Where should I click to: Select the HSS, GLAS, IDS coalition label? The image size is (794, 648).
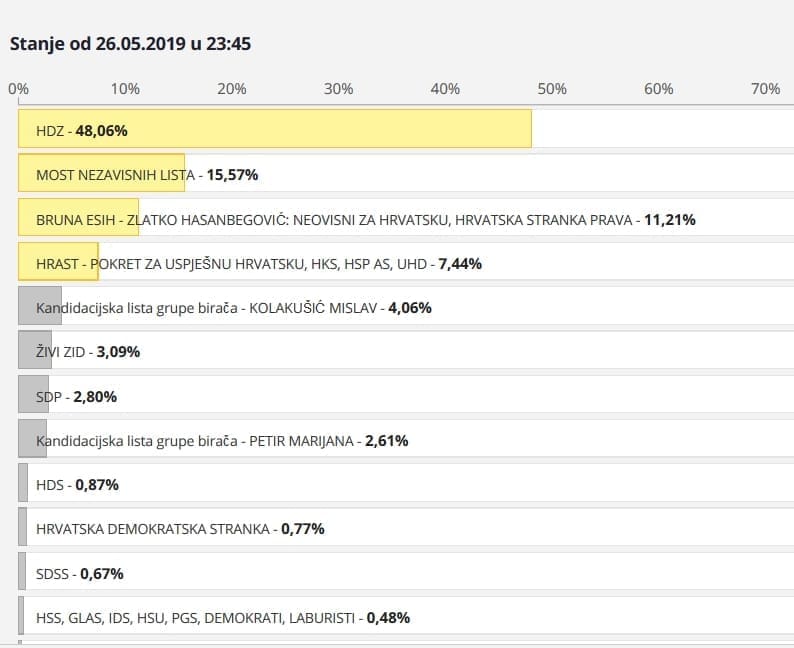pos(223,618)
